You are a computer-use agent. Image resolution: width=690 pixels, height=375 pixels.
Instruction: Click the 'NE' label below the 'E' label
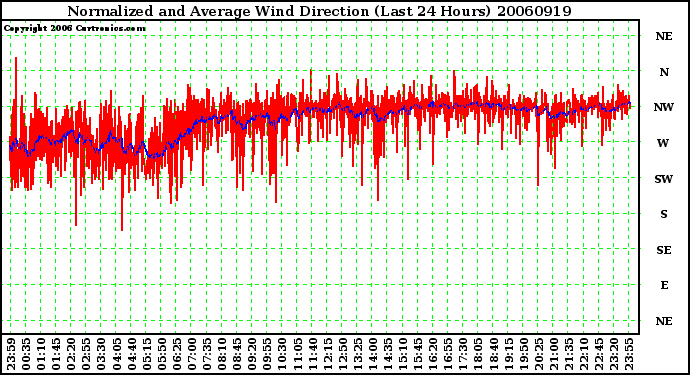(x=664, y=321)
